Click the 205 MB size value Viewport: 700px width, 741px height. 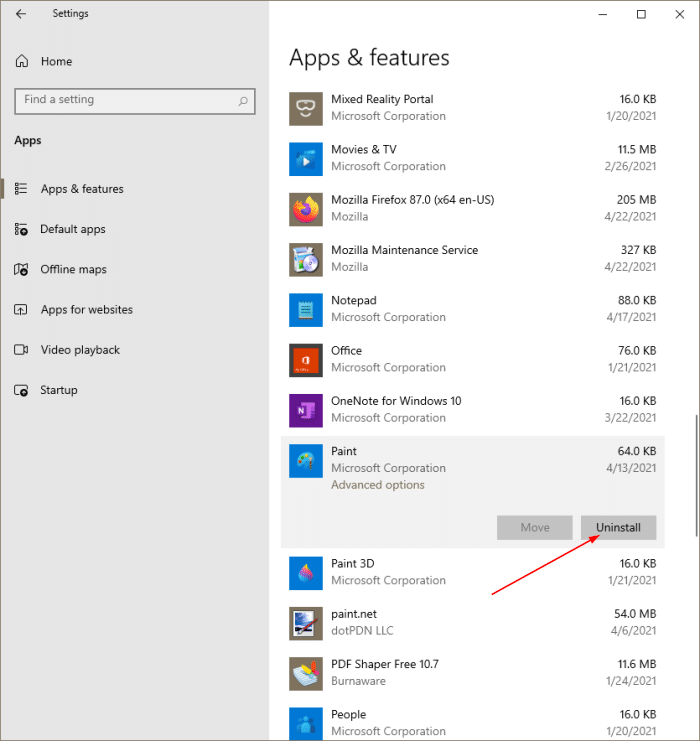coord(636,200)
